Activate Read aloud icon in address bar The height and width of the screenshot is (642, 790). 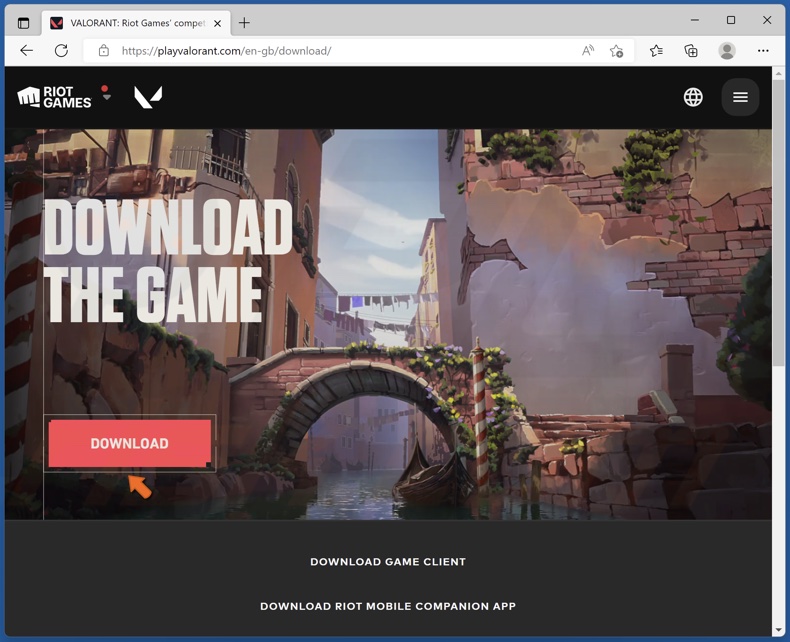click(587, 50)
